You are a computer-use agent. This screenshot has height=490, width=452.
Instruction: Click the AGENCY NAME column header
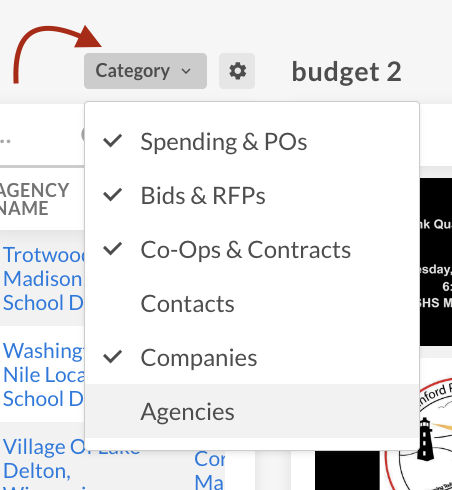click(x=34, y=199)
